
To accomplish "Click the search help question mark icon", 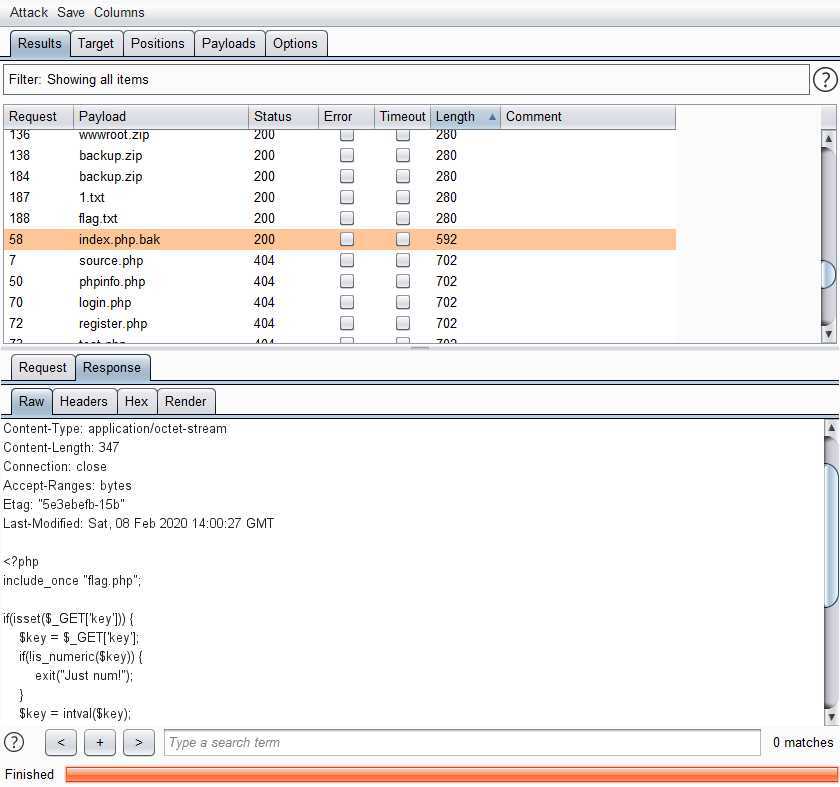I will pos(14,742).
